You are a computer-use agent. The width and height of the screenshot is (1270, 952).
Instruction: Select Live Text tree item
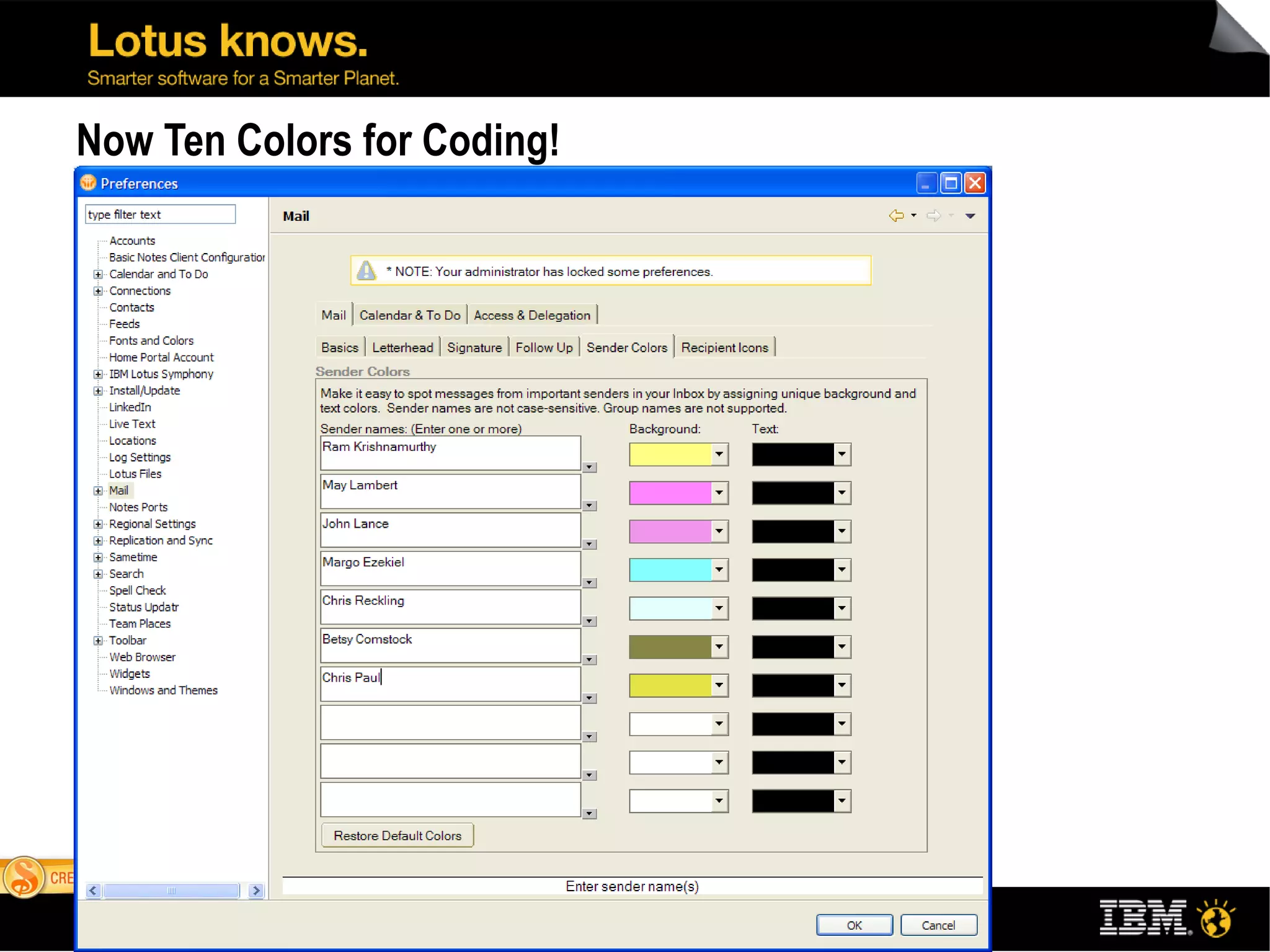[x=132, y=424]
